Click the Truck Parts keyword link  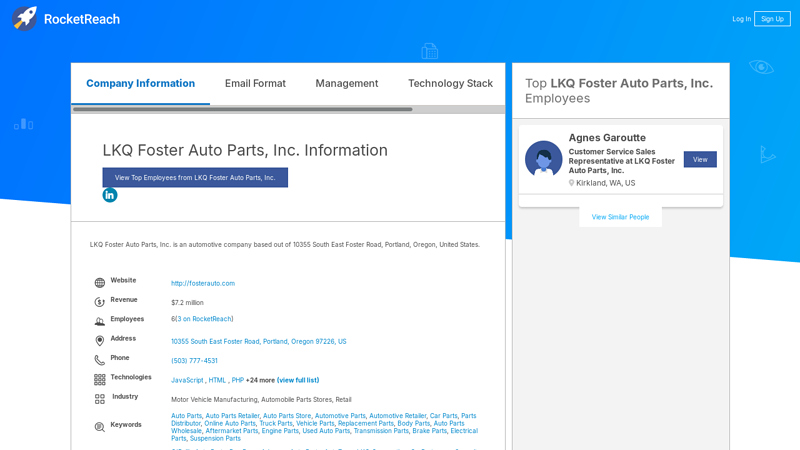276,423
